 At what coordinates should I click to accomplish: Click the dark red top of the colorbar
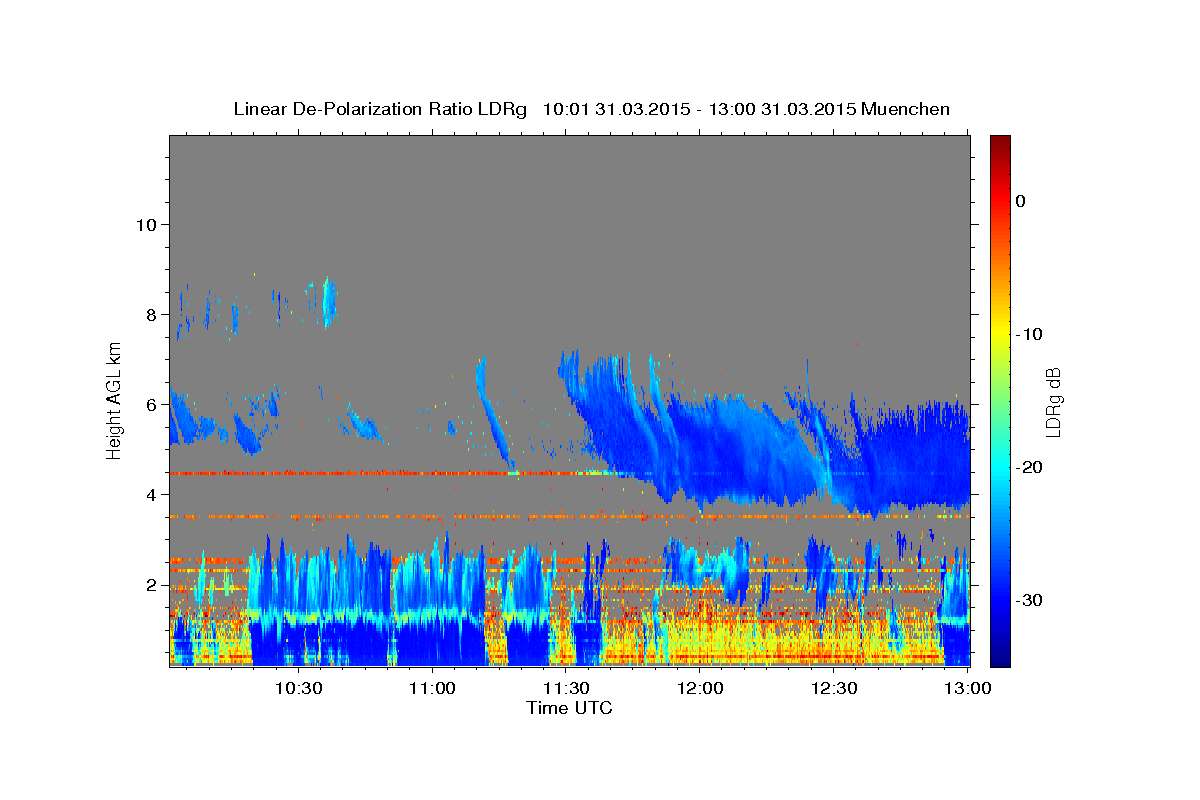(x=1000, y=145)
